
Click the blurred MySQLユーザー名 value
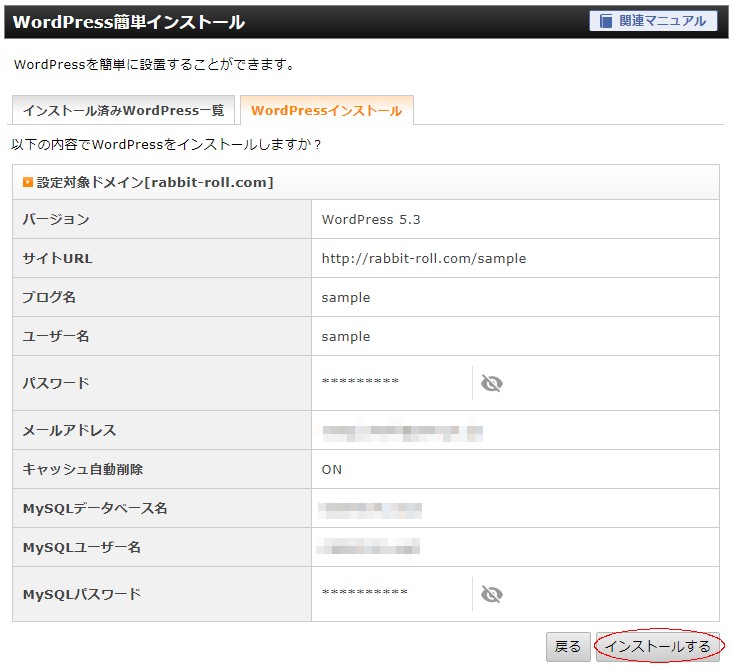368,546
